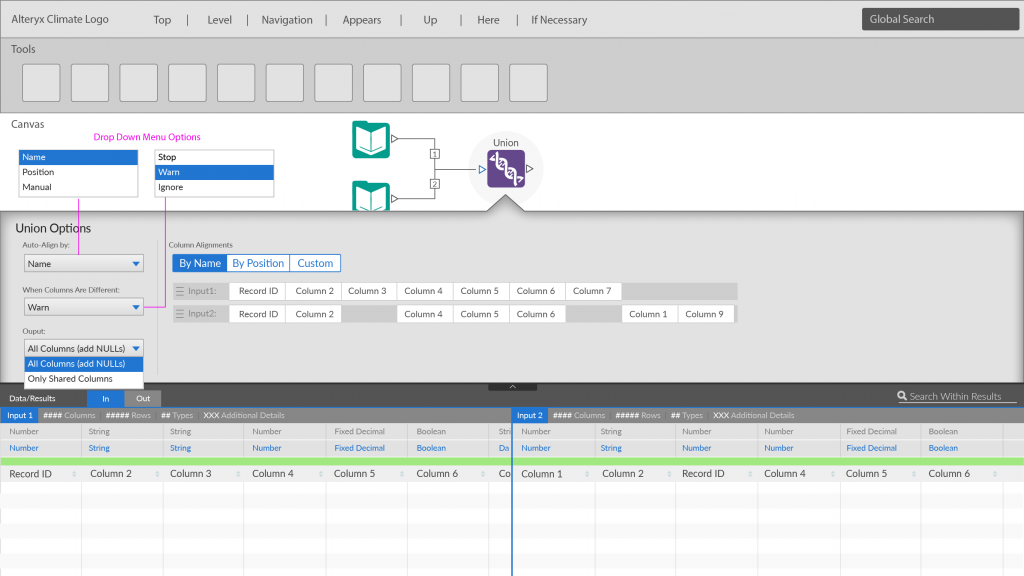Click the magnifier icon in Search Within Results
The image size is (1024, 576).
902,397
